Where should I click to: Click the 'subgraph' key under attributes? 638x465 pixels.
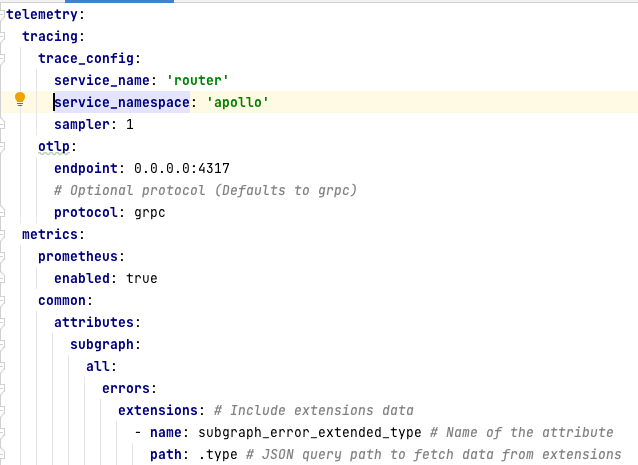(104, 344)
